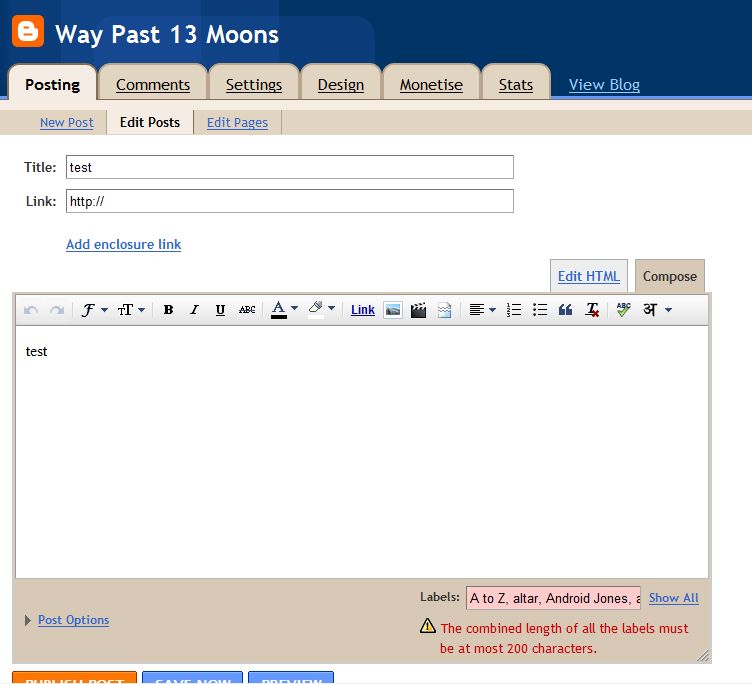Toggle underline formatting
The height and width of the screenshot is (684, 752).
[220, 310]
